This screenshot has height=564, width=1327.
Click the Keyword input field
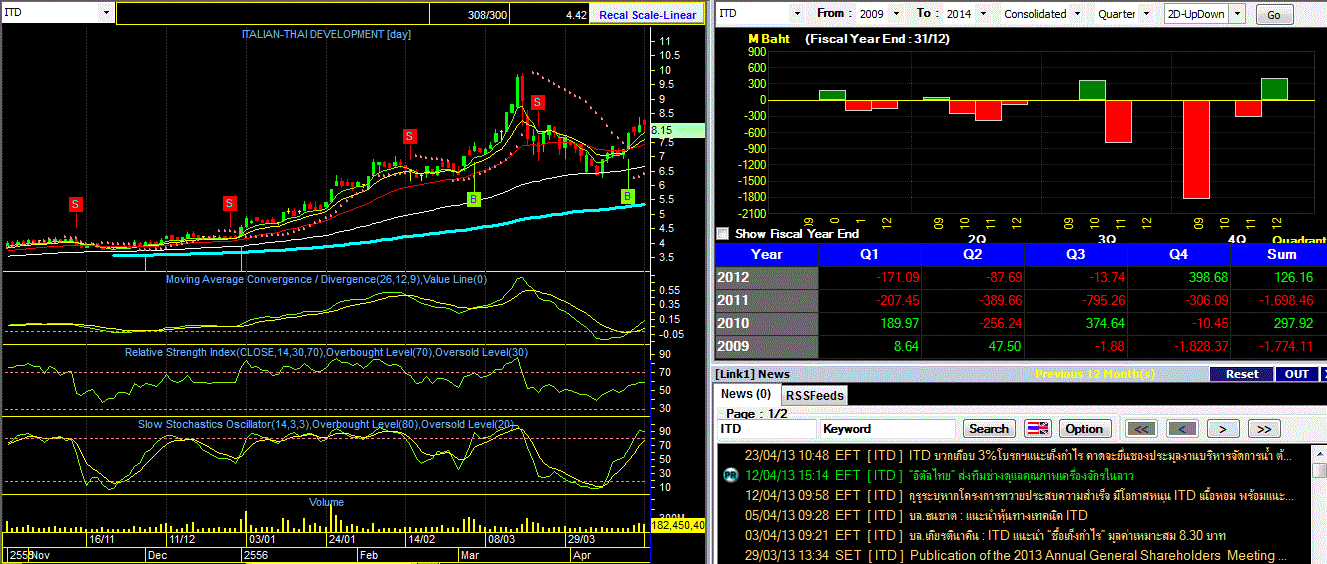click(887, 429)
